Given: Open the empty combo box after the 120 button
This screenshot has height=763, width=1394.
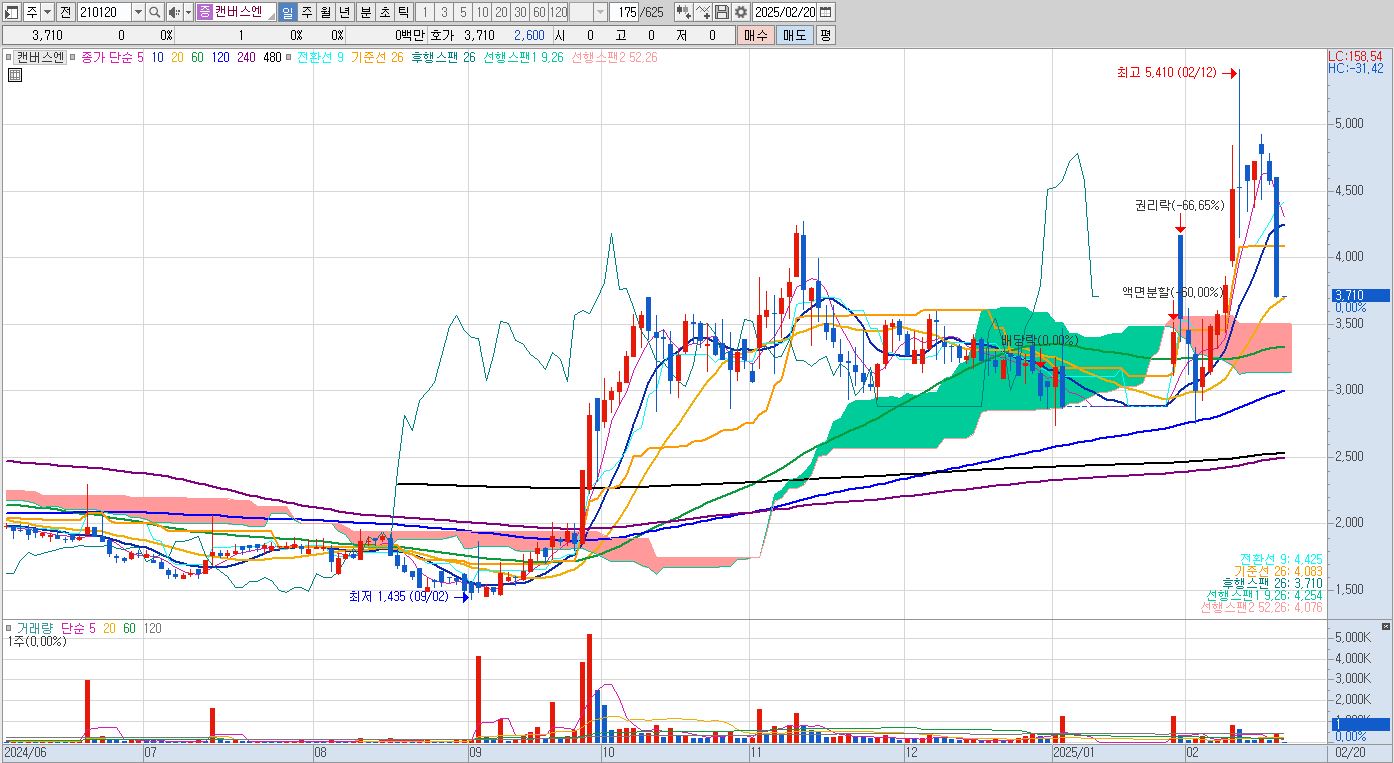Looking at the screenshot, I should point(589,12).
